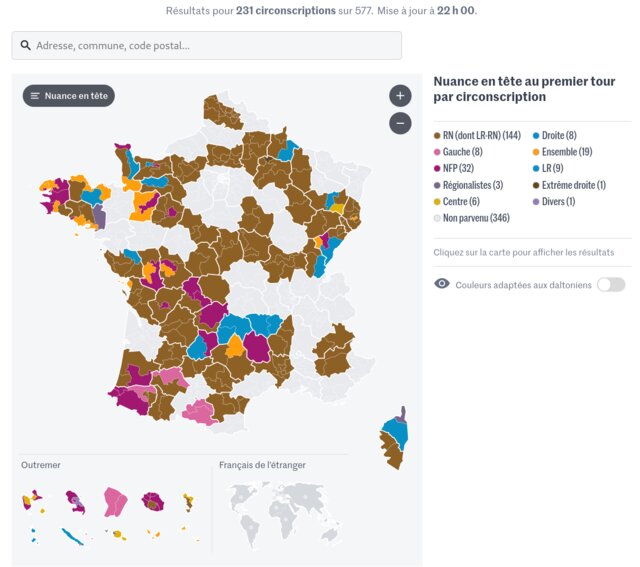Screen dimensions: 640x567
Task: Zoom in on the map with plus button
Action: point(400,96)
